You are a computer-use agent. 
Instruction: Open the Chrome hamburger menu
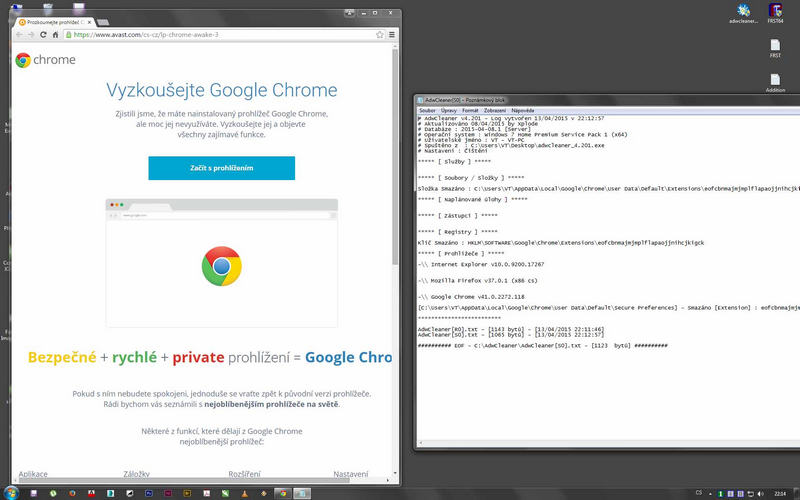click(x=391, y=34)
